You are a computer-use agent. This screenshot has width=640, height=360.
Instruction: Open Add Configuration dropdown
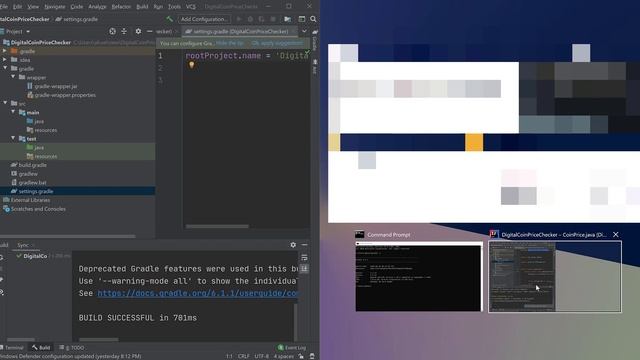pyautogui.click(x=204, y=19)
